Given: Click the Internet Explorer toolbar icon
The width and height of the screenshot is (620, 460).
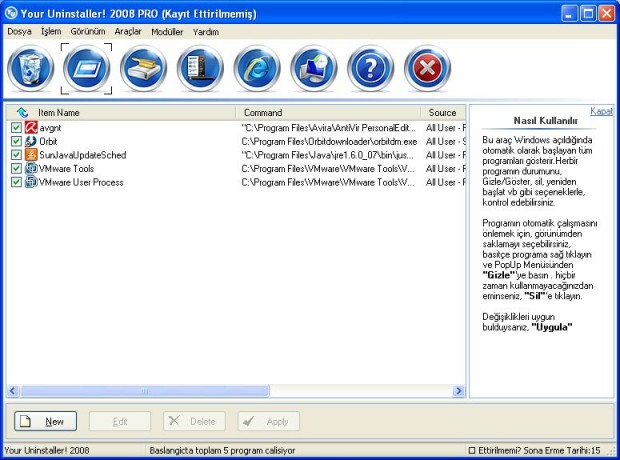Looking at the screenshot, I should (257, 68).
